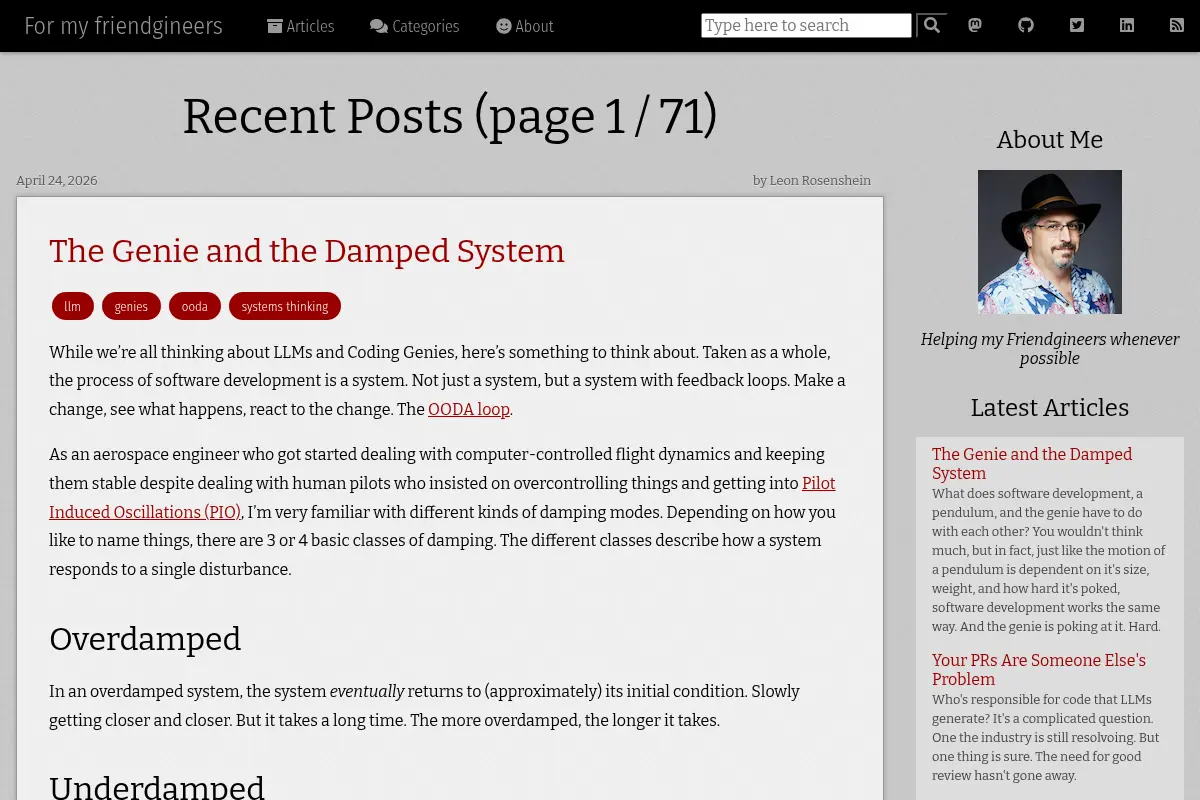Open the Categories menu item
The image size is (1200, 800).
(415, 26)
